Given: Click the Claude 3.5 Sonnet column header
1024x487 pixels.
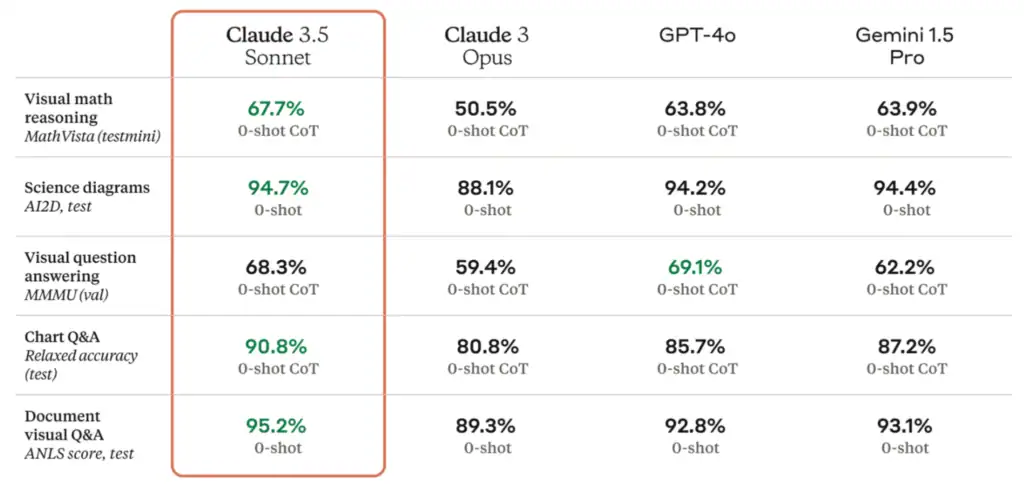Looking at the screenshot, I should pyautogui.click(x=276, y=46).
